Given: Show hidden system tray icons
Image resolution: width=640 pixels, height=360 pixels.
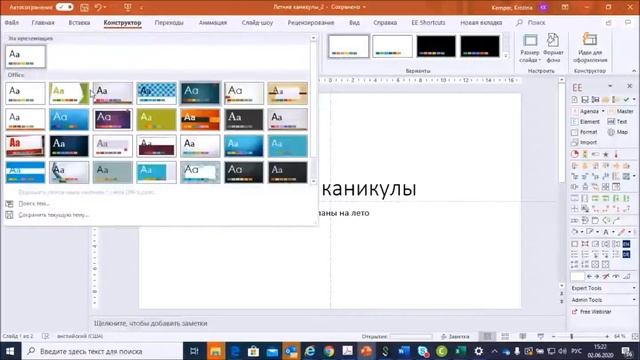Looking at the screenshot, I should pyautogui.click(x=494, y=351).
